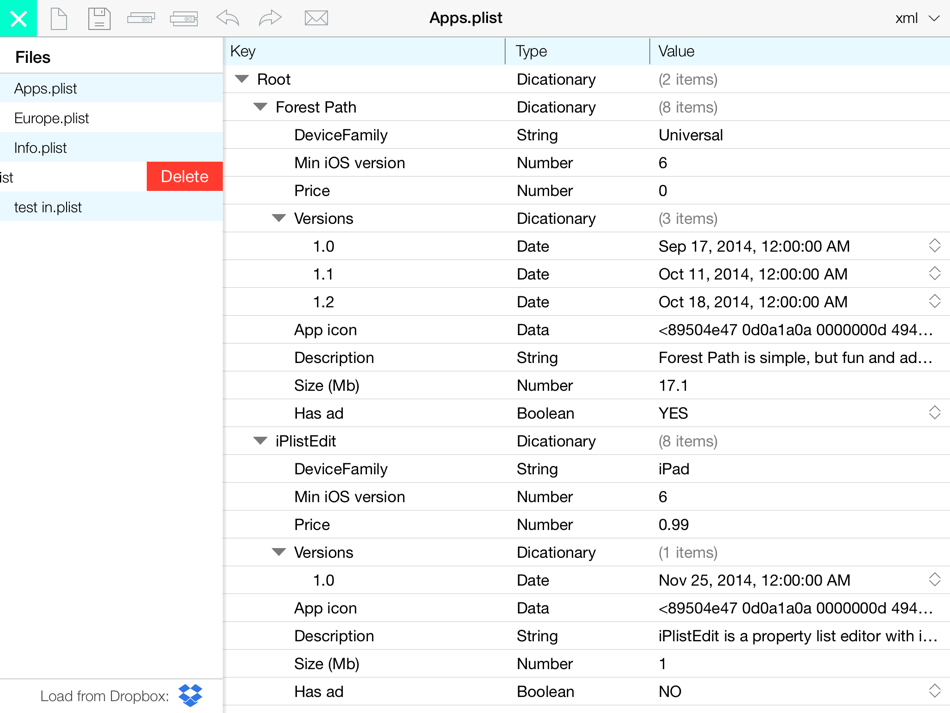Click the (3 items) Versions value

coord(688,218)
